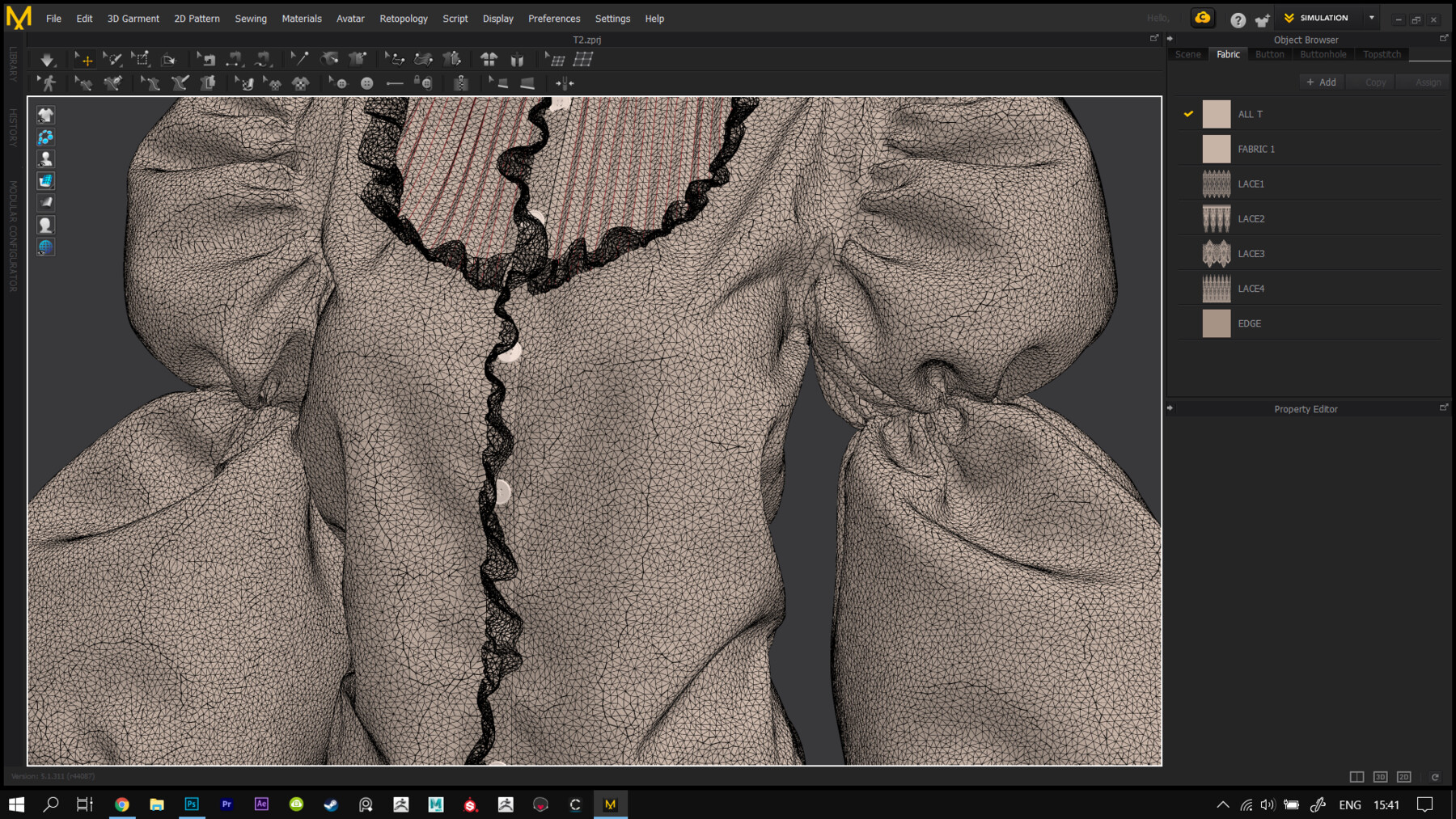Start the Simulate down-arrow tool
Viewport: 1456px width, 819px height.
point(47,60)
